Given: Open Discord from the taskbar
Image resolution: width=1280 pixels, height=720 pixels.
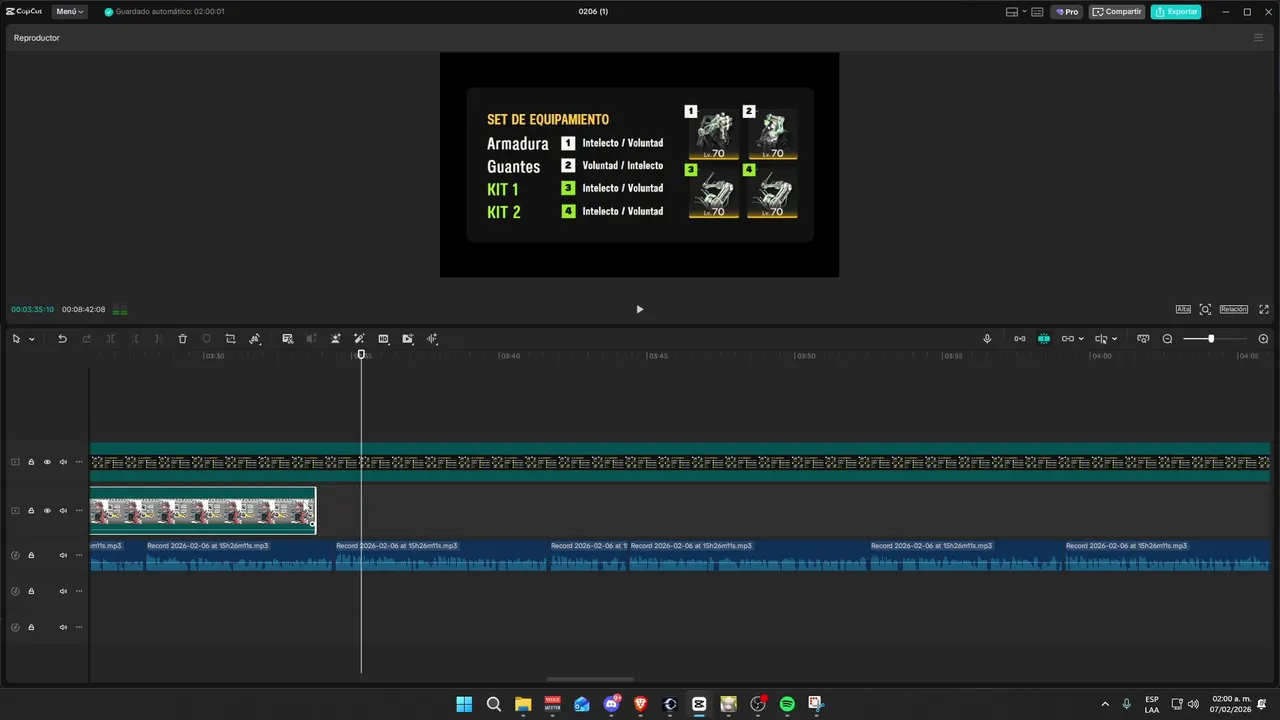Looking at the screenshot, I should [611, 704].
